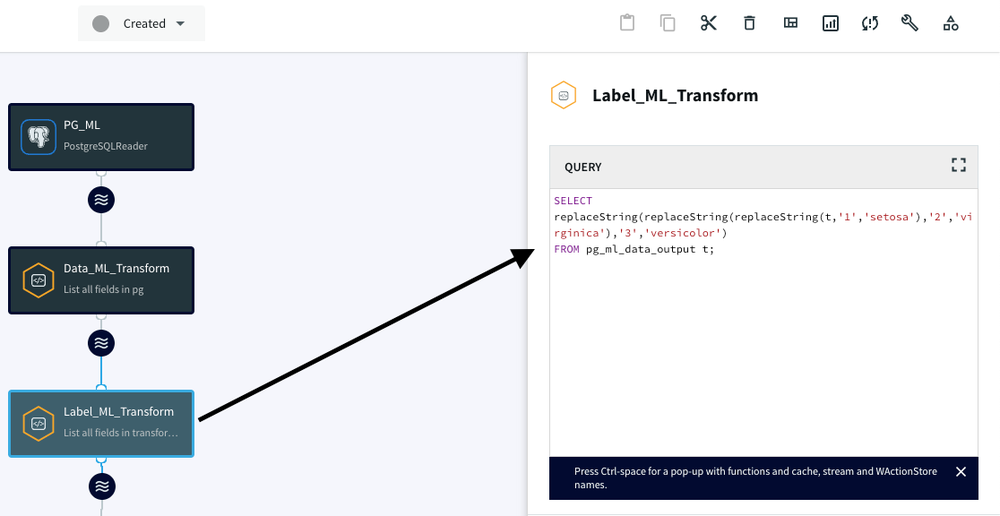Select the Data_ML_Transform node
Viewport: 1000px width, 516px height.
101,280
